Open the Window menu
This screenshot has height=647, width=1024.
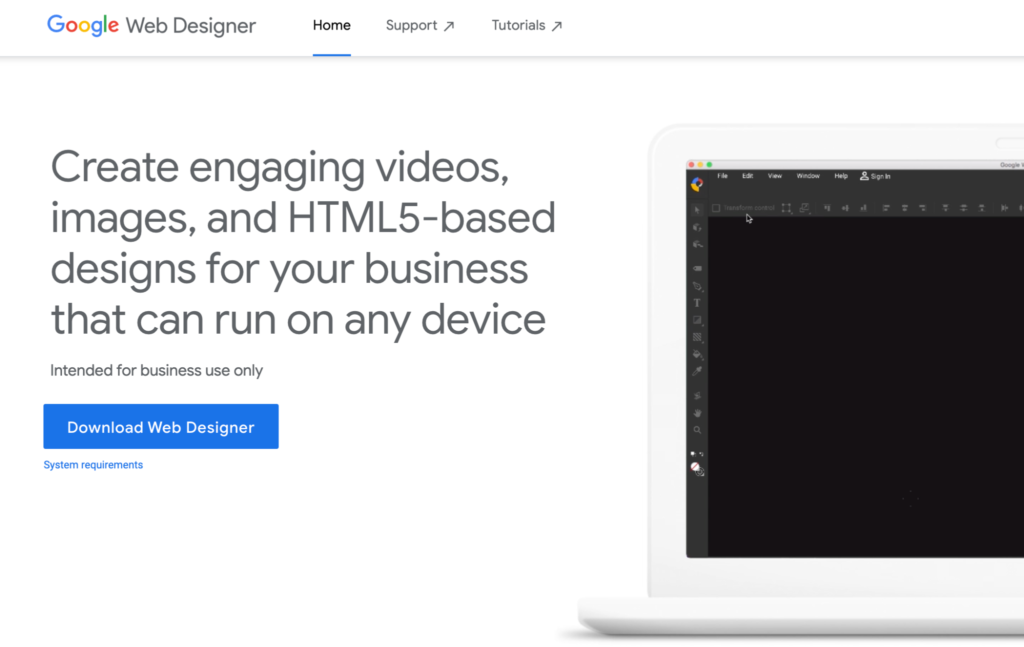tap(808, 176)
